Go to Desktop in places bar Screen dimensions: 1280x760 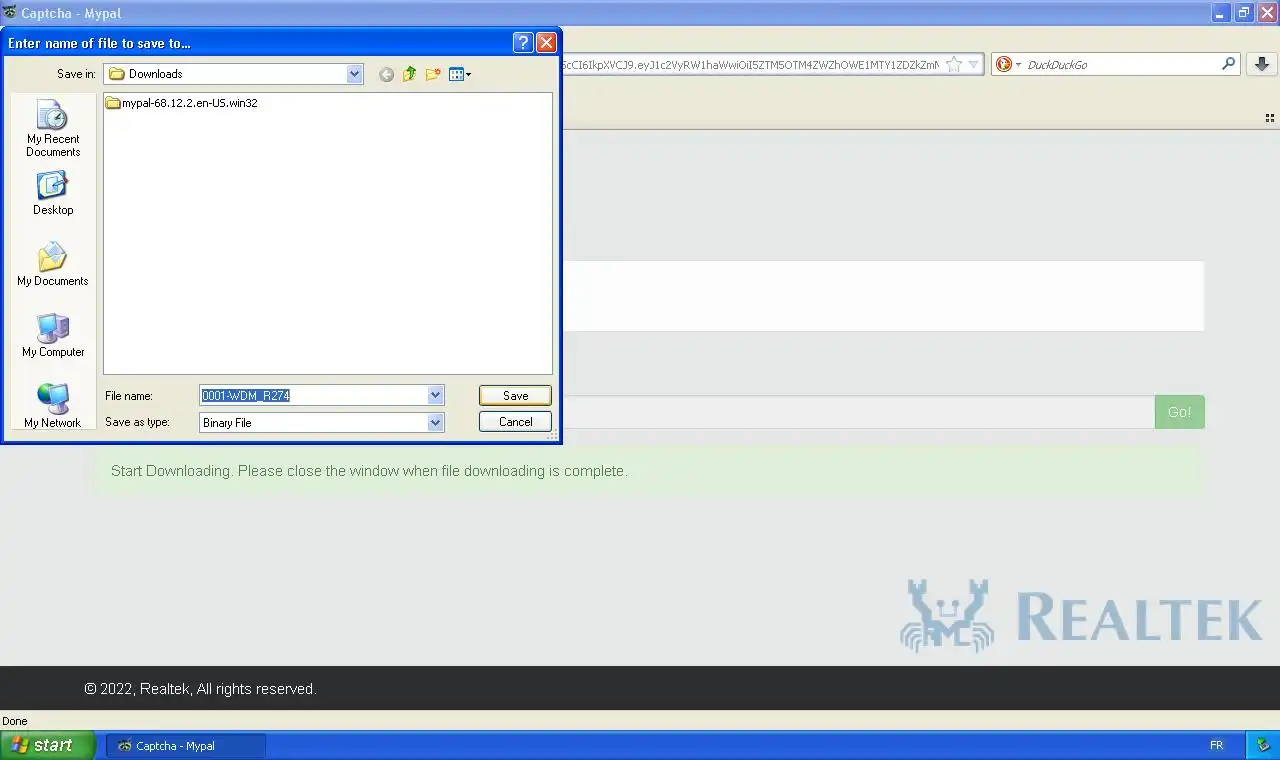pyautogui.click(x=53, y=194)
